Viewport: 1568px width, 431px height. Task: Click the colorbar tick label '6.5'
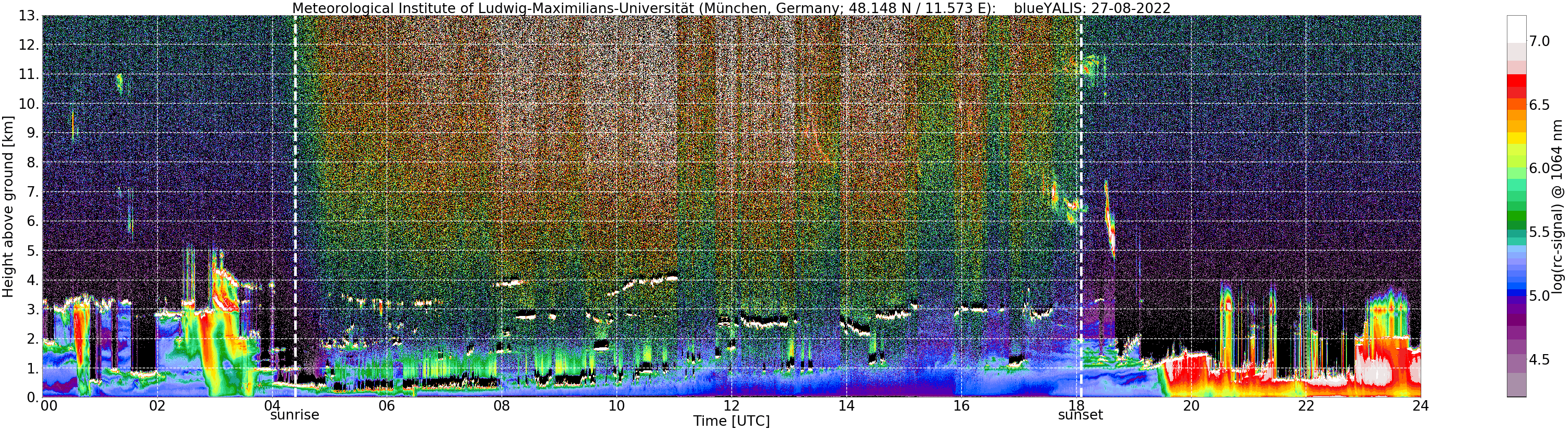point(1539,105)
